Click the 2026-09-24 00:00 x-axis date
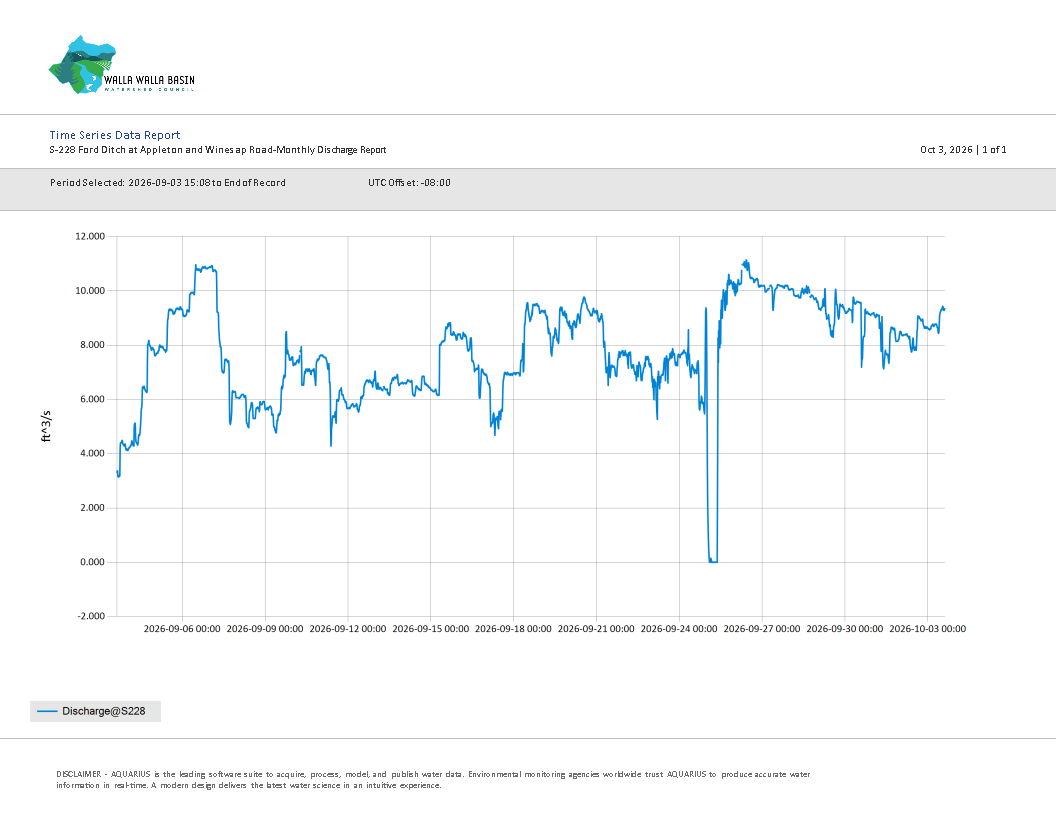Screen dimensions: 1056x816 tap(679, 629)
